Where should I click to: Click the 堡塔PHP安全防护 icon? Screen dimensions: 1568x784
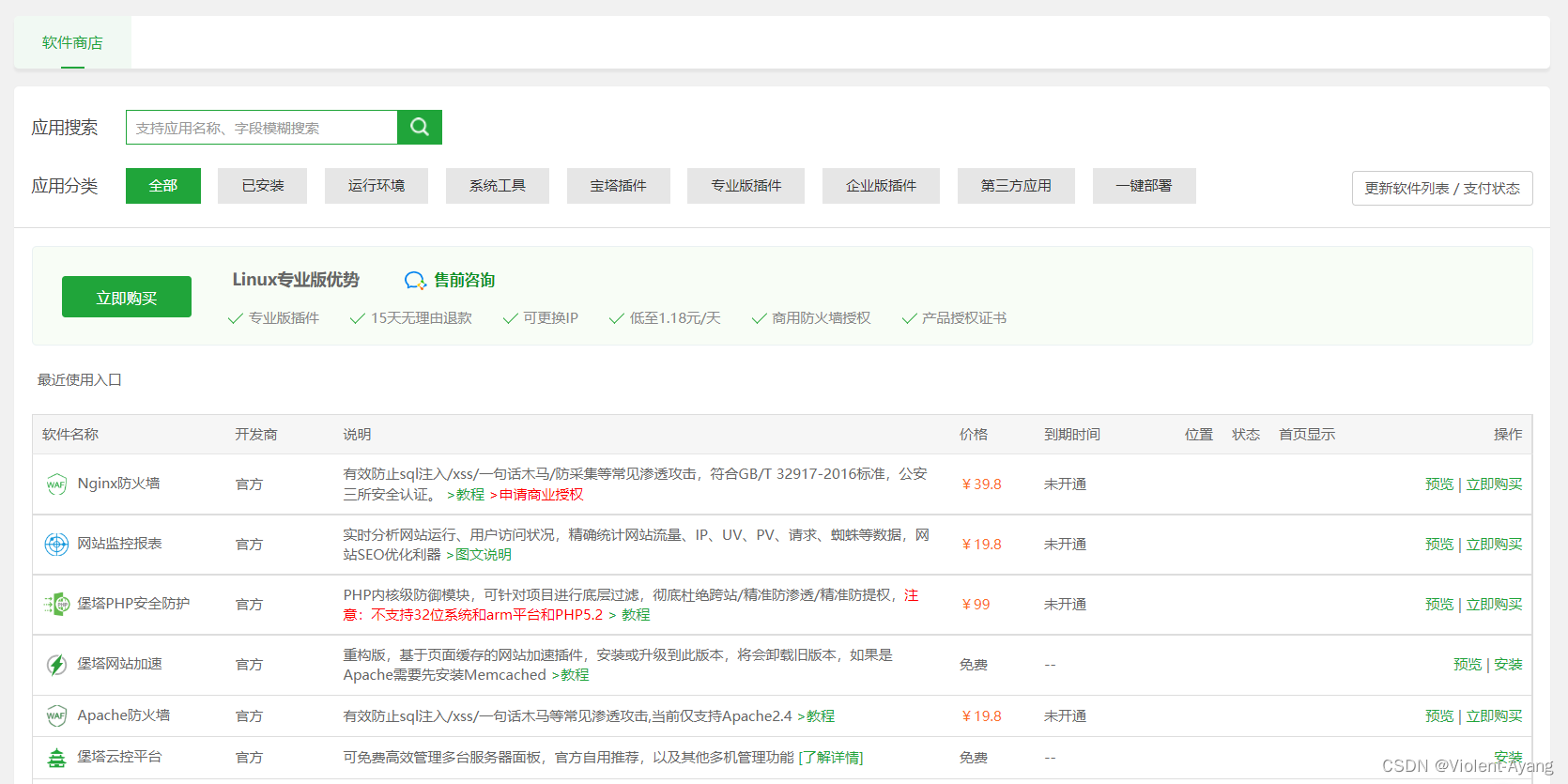[x=56, y=605]
